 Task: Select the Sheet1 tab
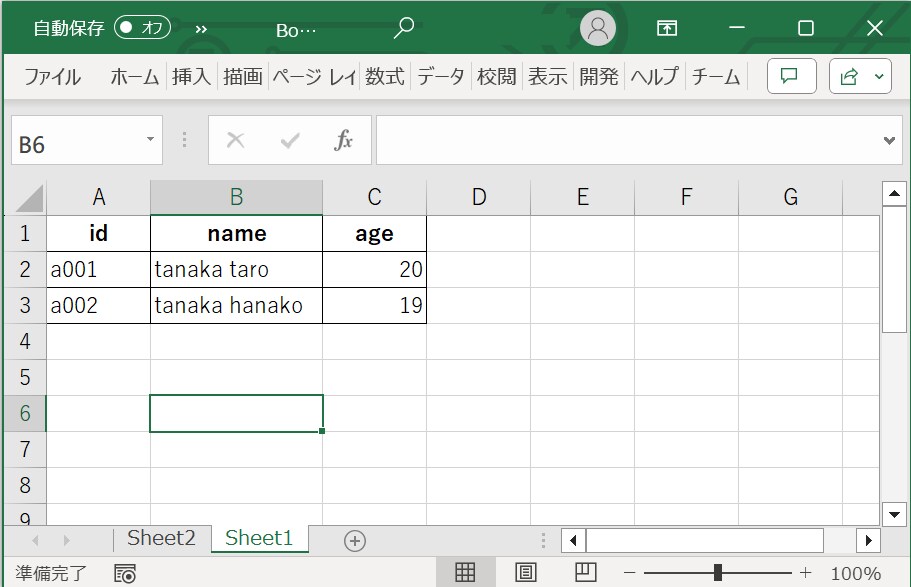[259, 539]
